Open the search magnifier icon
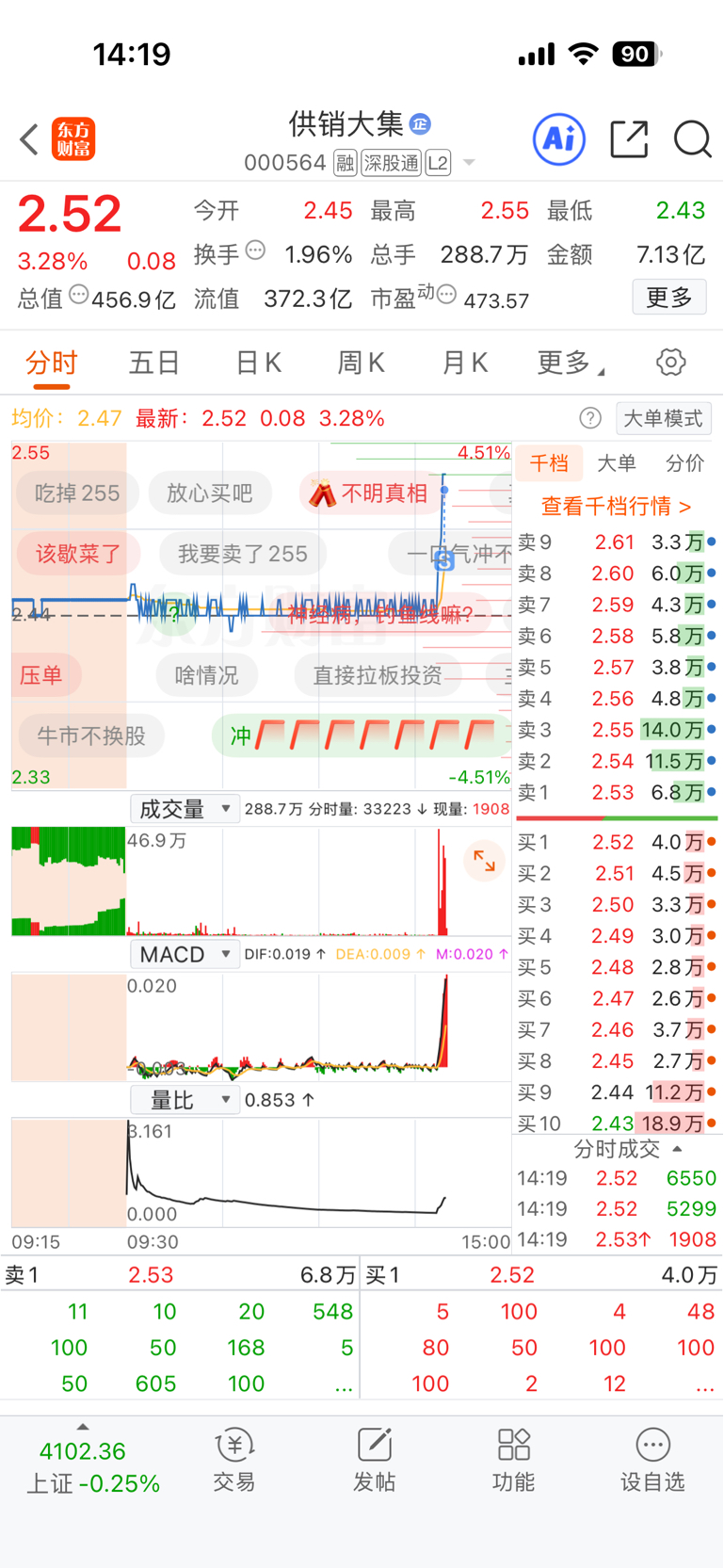This screenshot has width=724, height=1568. click(x=693, y=139)
